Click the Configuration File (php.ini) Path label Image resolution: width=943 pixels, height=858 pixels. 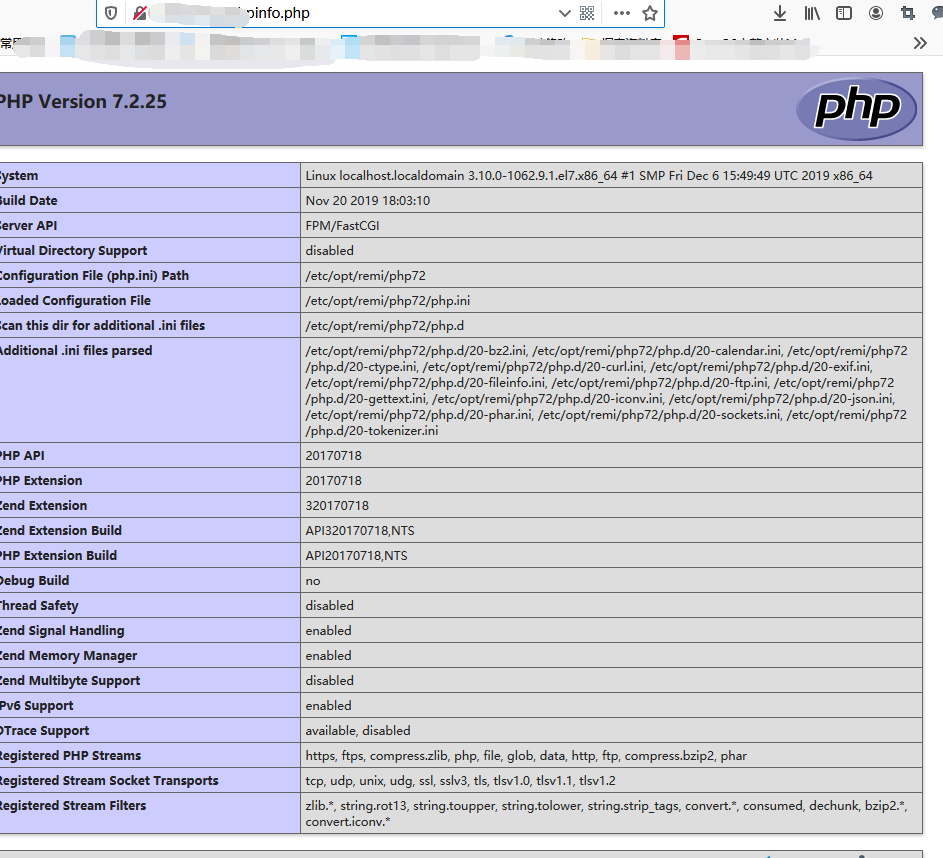tap(94, 276)
